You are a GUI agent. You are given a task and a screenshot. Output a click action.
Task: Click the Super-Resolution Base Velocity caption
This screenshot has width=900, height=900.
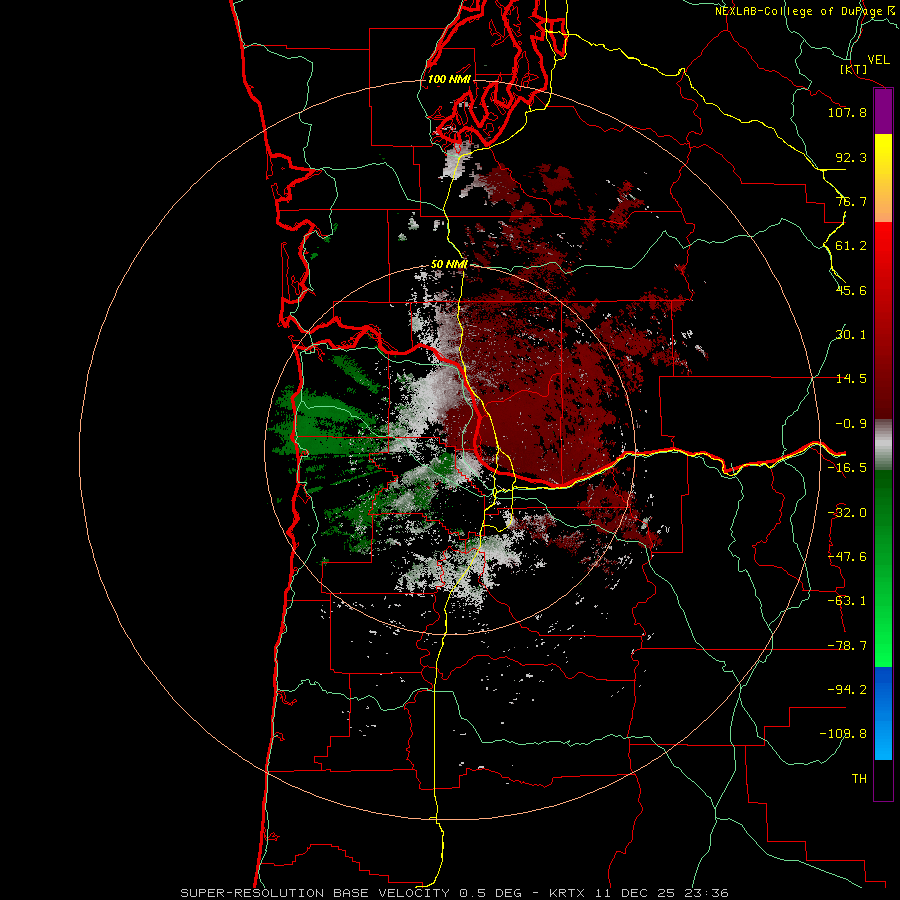pyautogui.click(x=454, y=893)
